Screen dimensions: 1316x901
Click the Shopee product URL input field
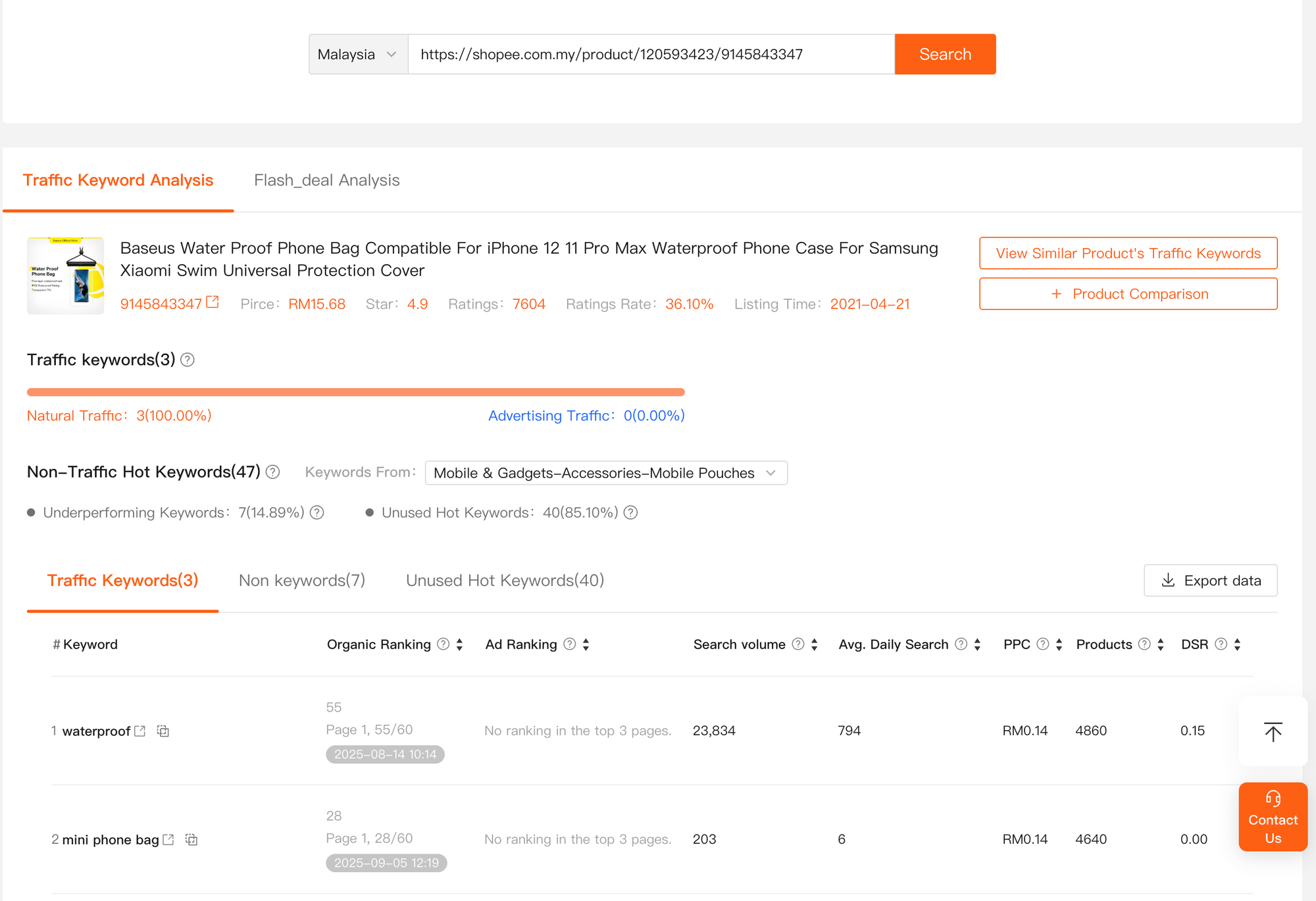click(x=651, y=54)
